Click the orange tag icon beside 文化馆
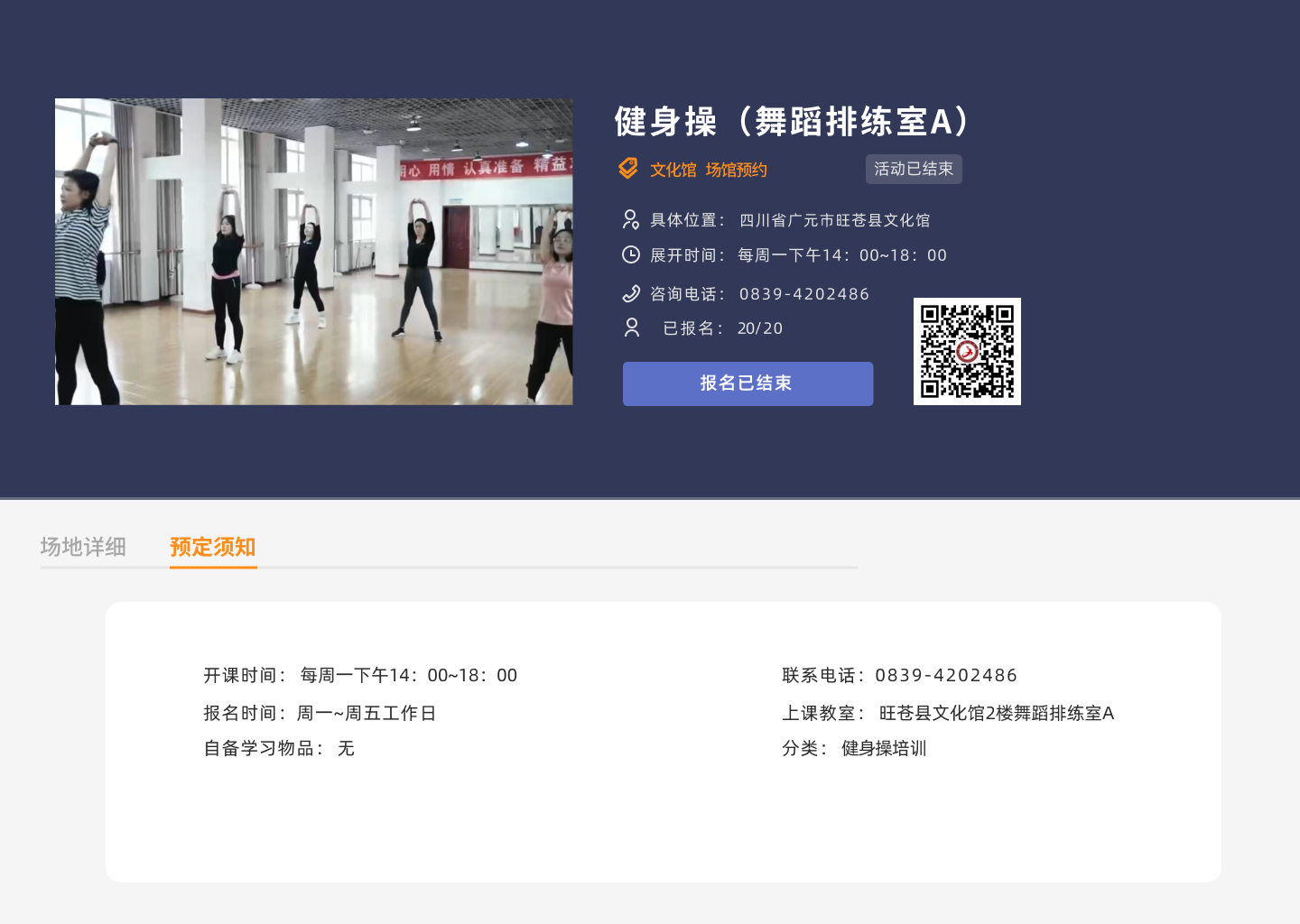Screen dimensions: 1300x924 pyautogui.click(x=628, y=169)
